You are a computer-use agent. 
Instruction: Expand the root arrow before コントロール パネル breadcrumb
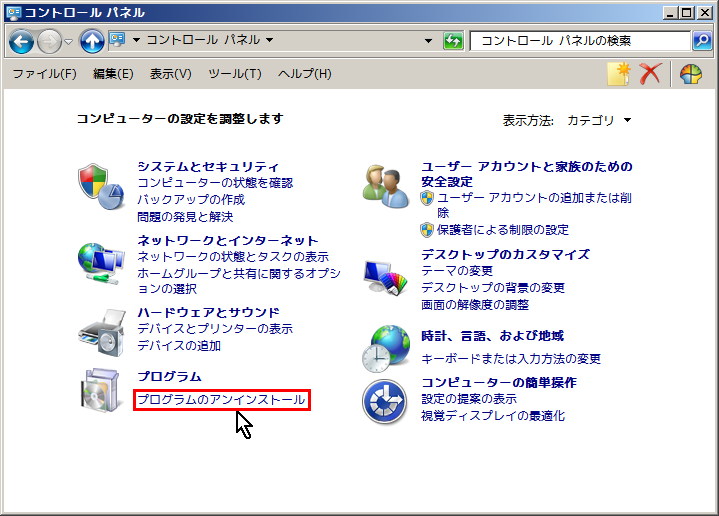pyautogui.click(x=136, y=40)
